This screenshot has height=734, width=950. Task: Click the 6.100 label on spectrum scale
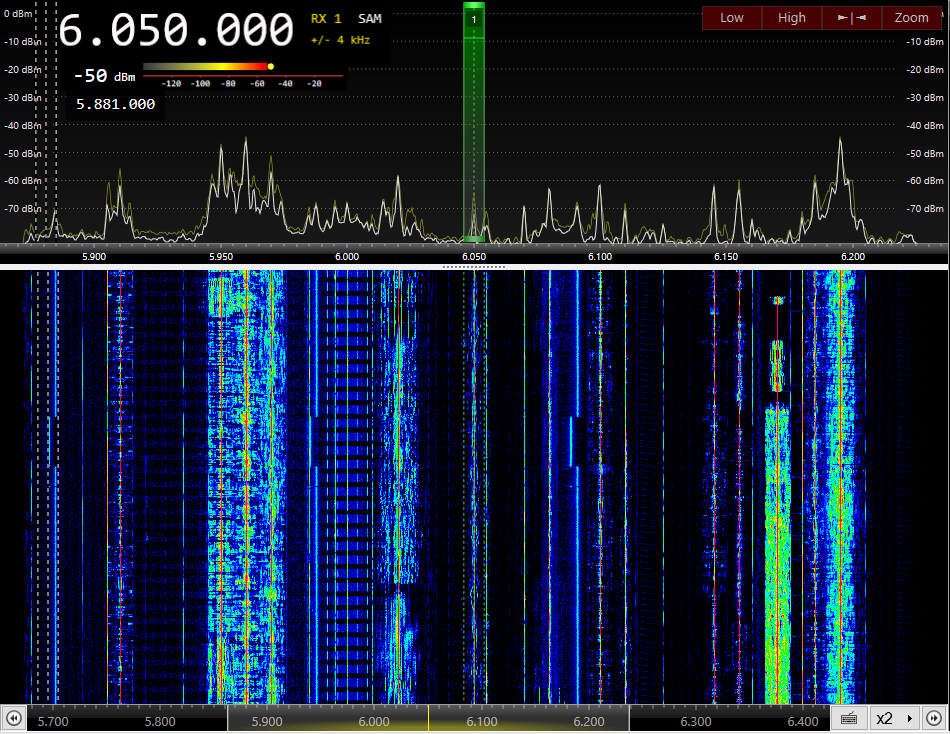tap(600, 256)
